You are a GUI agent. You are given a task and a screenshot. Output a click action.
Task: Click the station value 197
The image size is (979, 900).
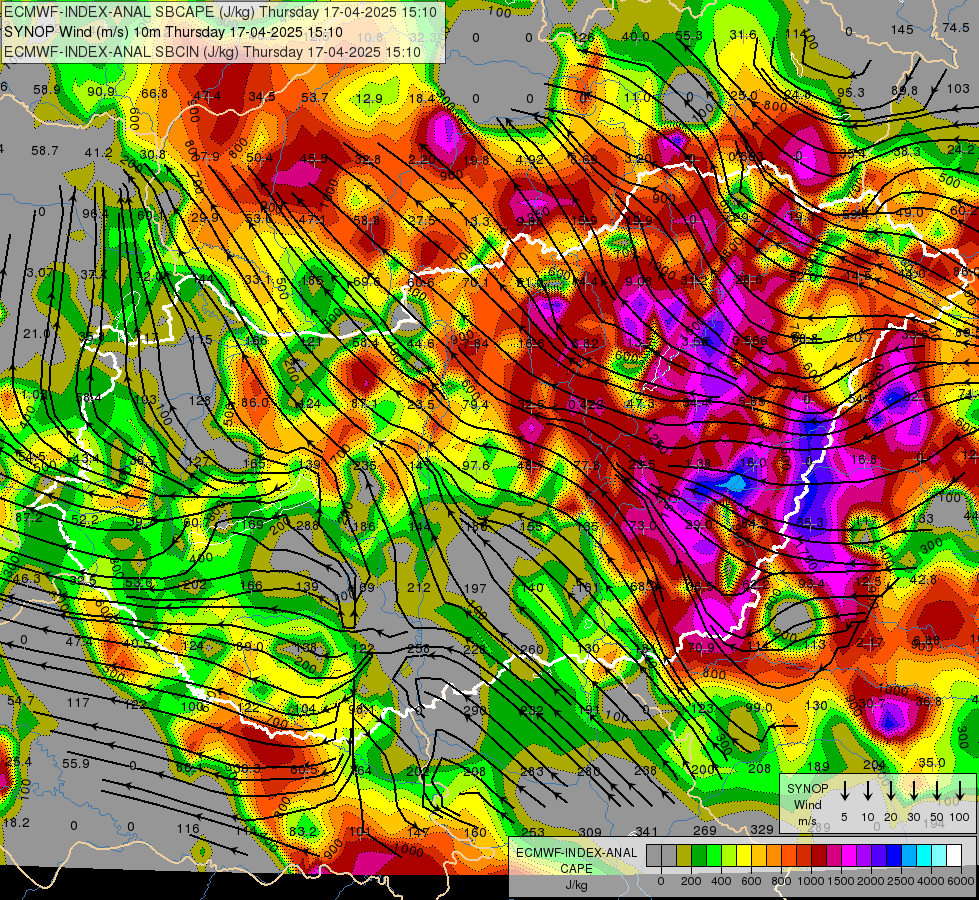475,588
